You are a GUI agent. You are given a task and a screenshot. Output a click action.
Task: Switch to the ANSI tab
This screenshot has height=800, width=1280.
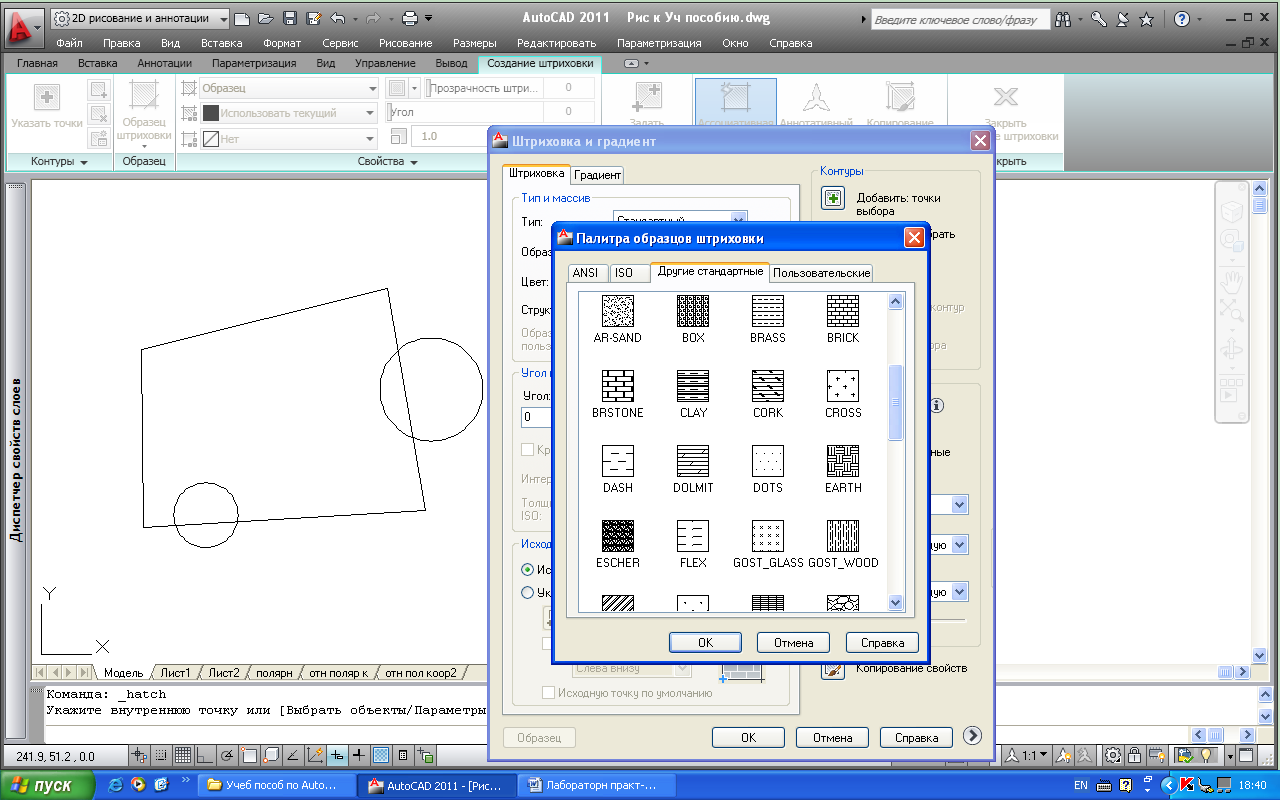[586, 273]
